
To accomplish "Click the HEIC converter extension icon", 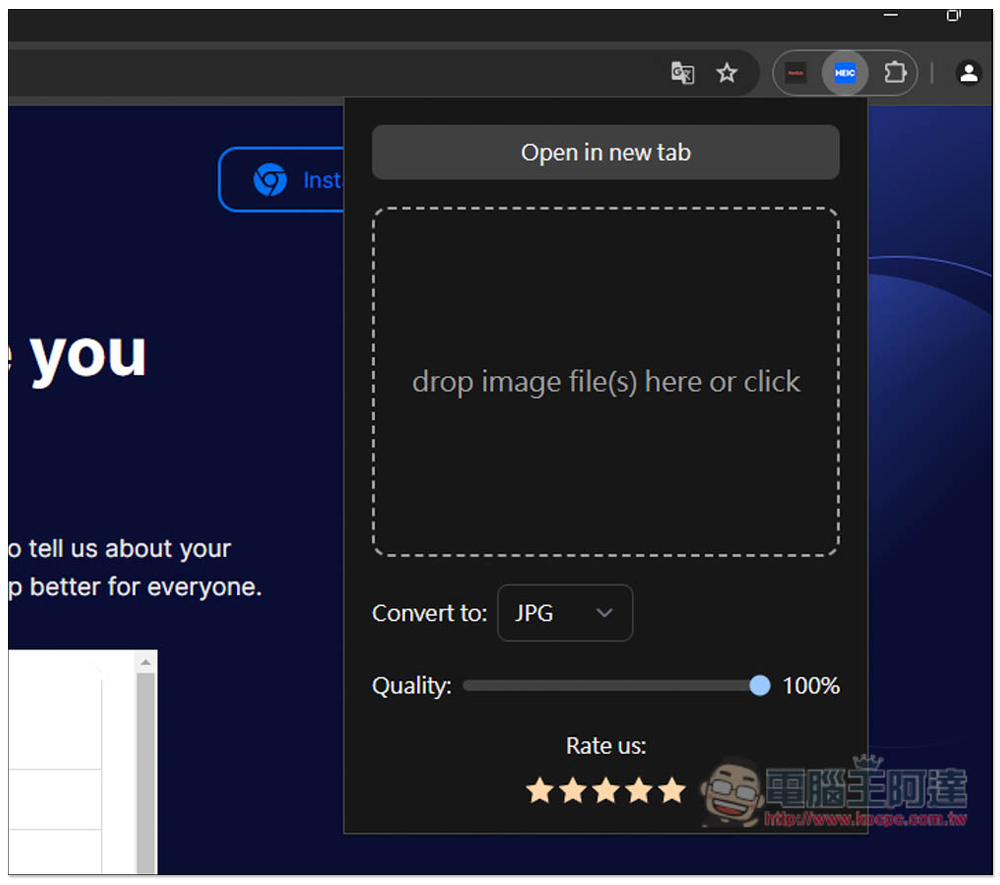I will (844, 73).
